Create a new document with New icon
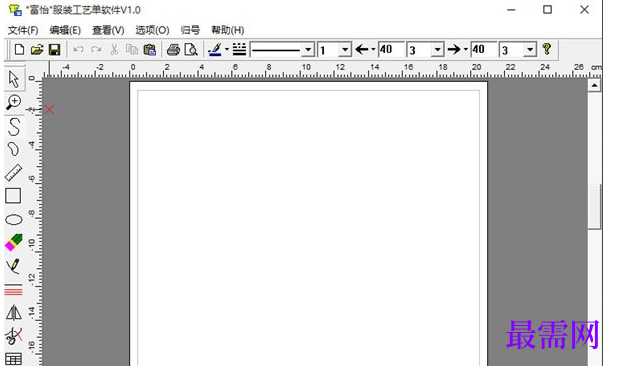Image resolution: width=618 pixels, height=366 pixels. click(19, 50)
